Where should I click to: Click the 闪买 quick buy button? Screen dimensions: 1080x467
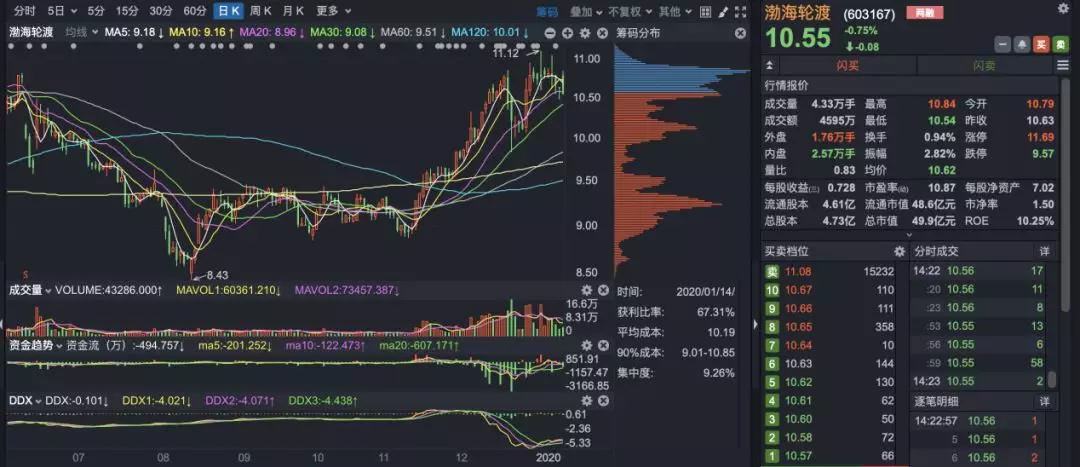847,65
